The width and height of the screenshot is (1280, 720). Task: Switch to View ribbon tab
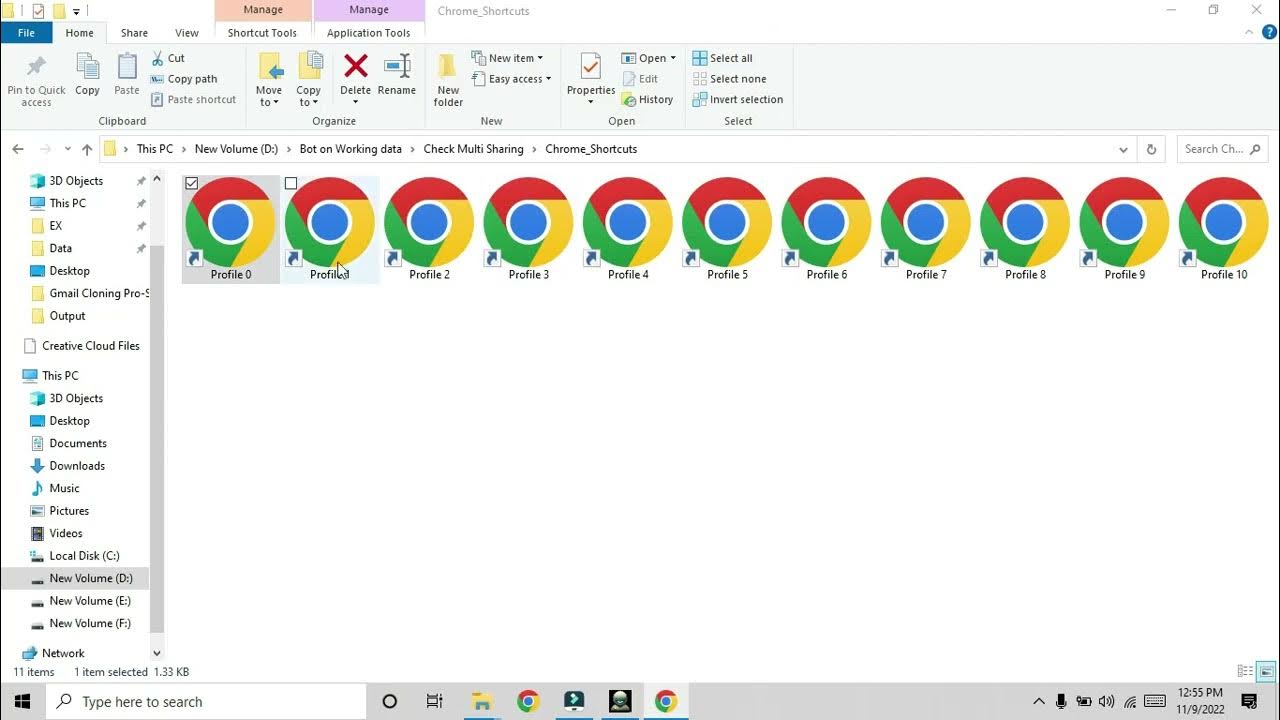click(x=187, y=32)
